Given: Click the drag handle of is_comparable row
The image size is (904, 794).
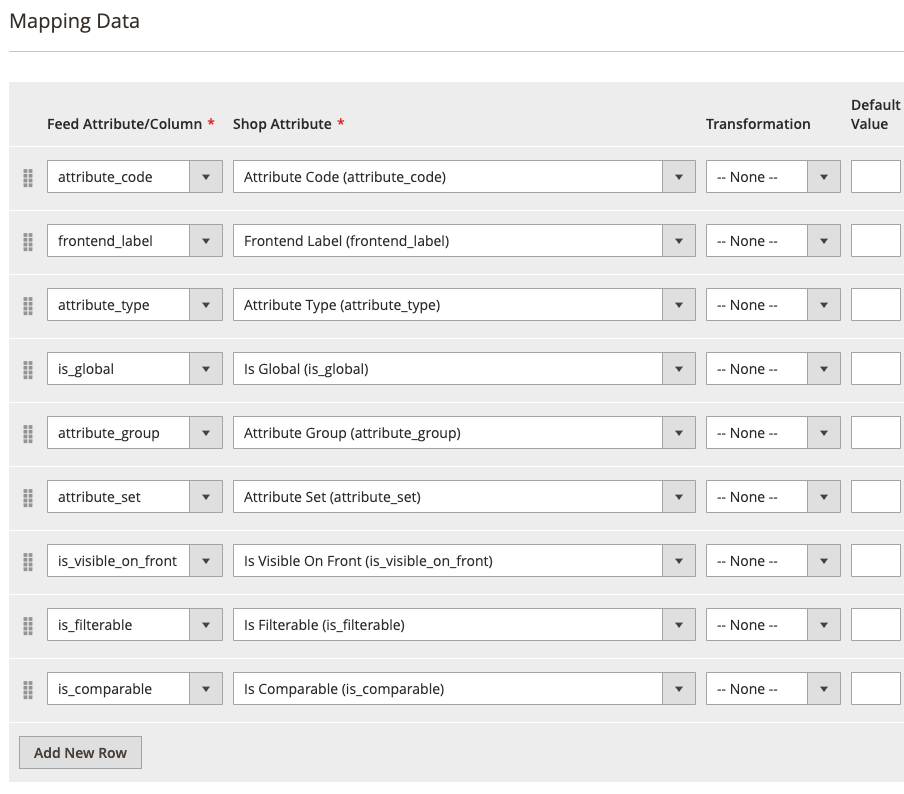Looking at the screenshot, I should pyautogui.click(x=28, y=690).
